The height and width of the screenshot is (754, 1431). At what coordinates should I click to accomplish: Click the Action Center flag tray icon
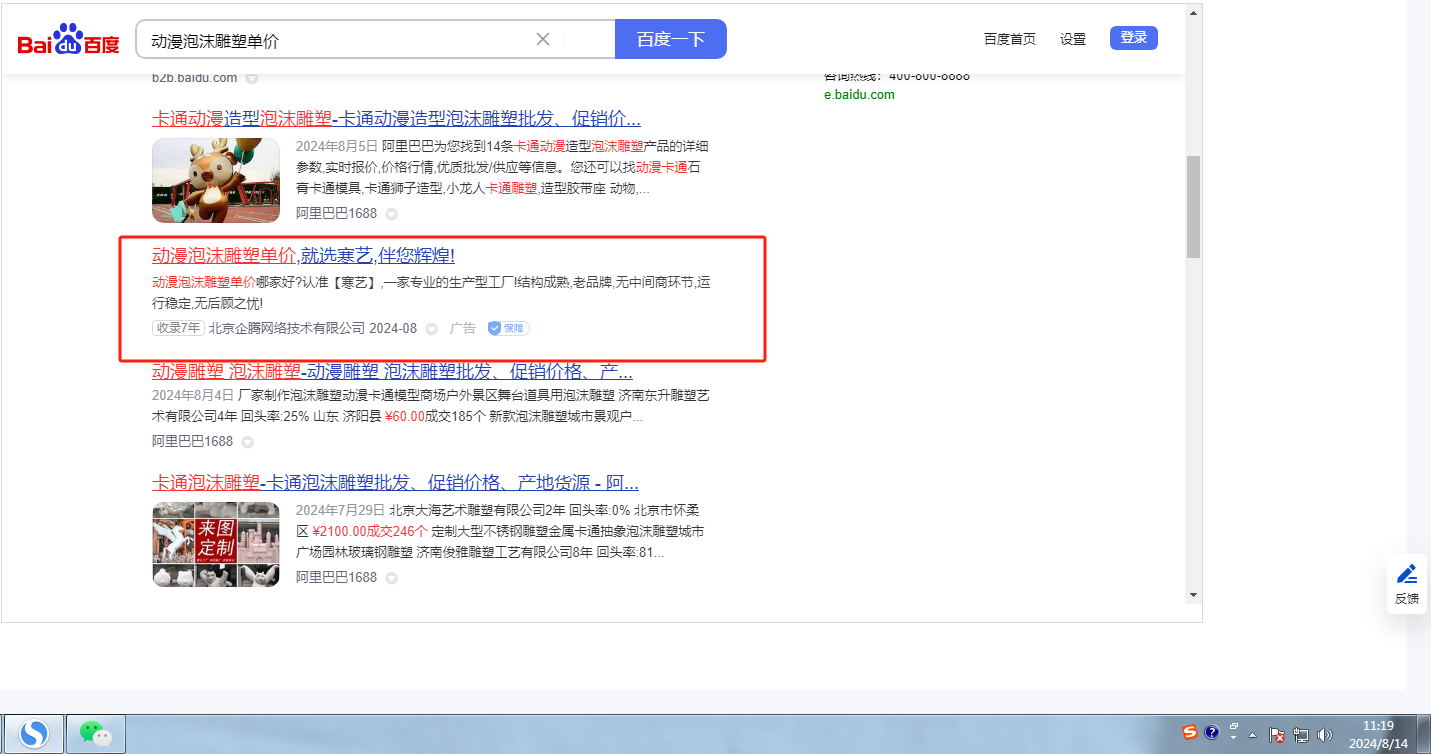pyautogui.click(x=1277, y=735)
